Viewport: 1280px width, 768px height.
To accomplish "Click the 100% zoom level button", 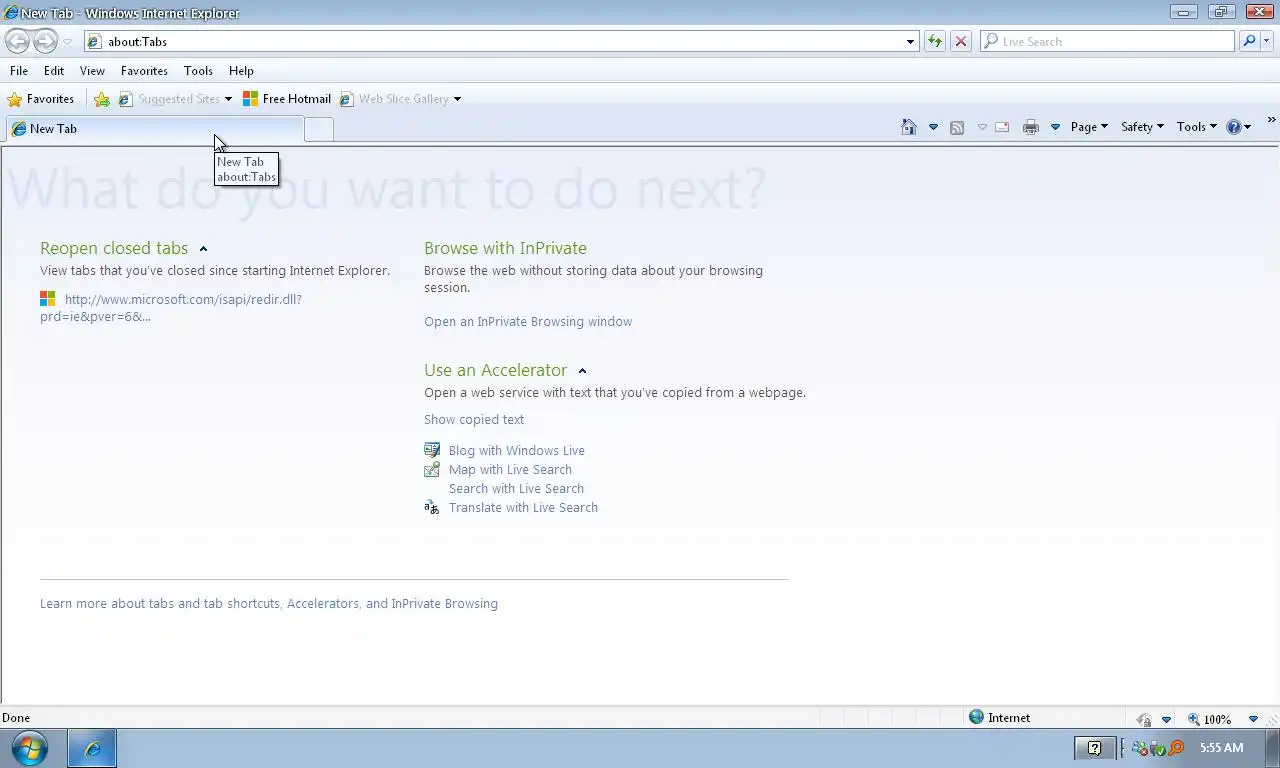I will pos(1210,719).
